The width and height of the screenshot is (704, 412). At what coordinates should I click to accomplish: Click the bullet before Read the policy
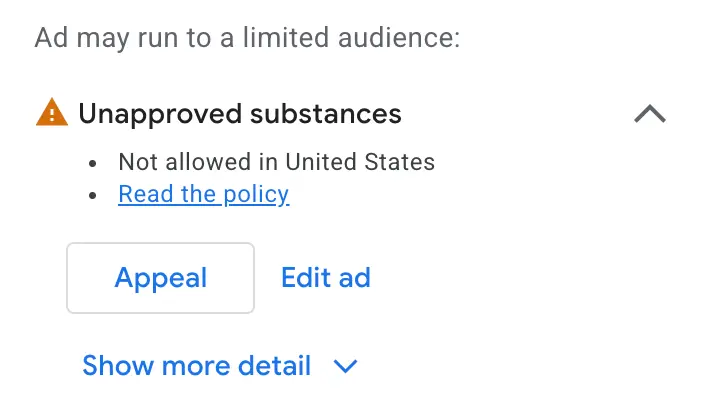[x=92, y=195]
